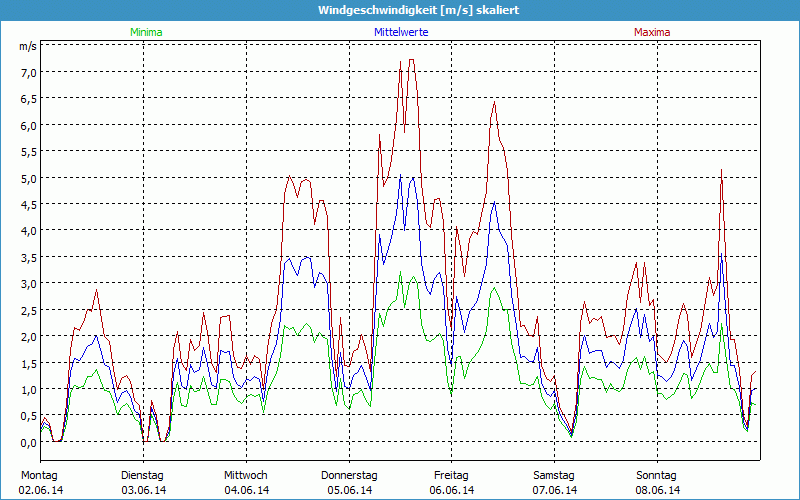
Task: Click the date 05.06.14
Action: (349, 490)
